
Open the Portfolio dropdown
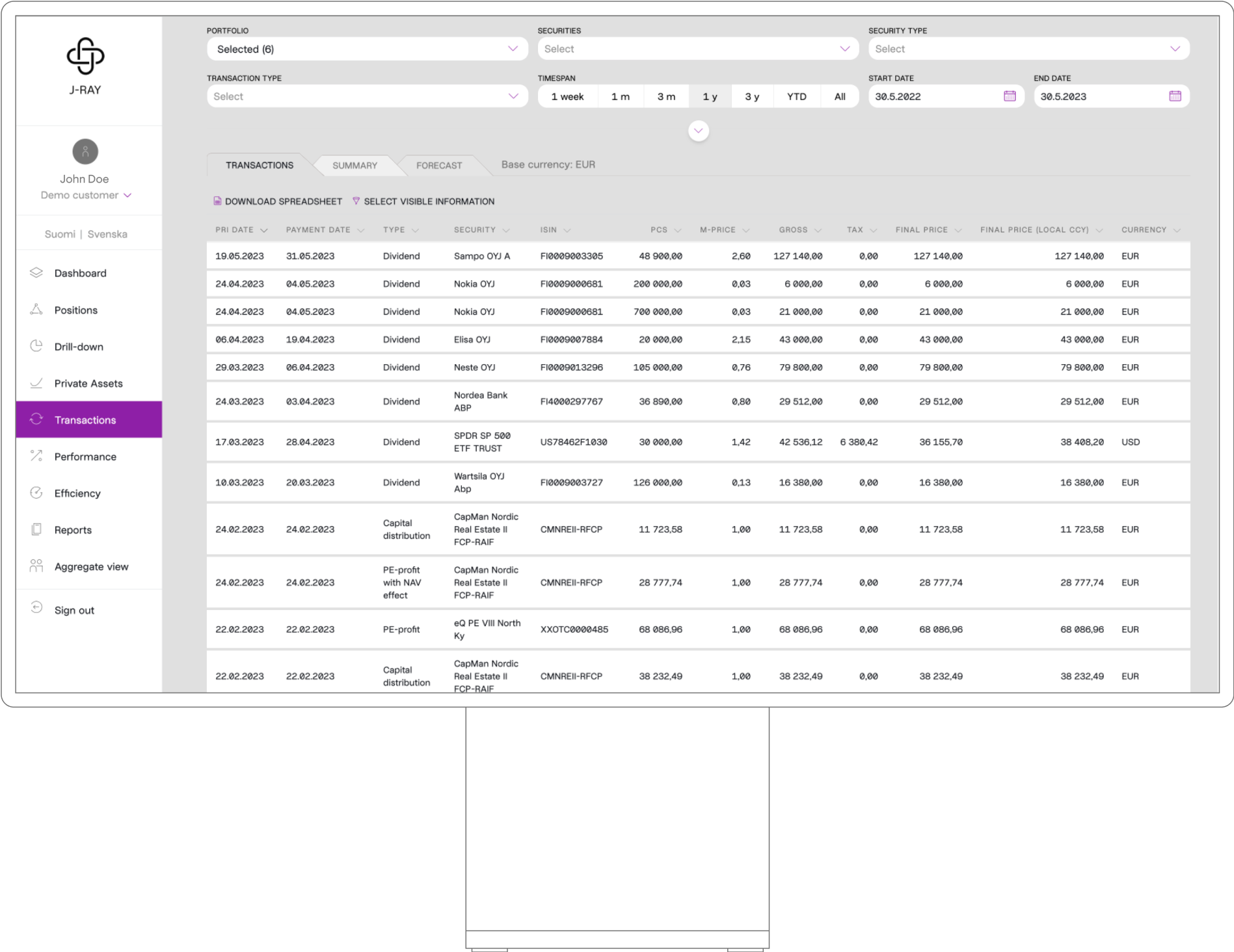point(367,49)
